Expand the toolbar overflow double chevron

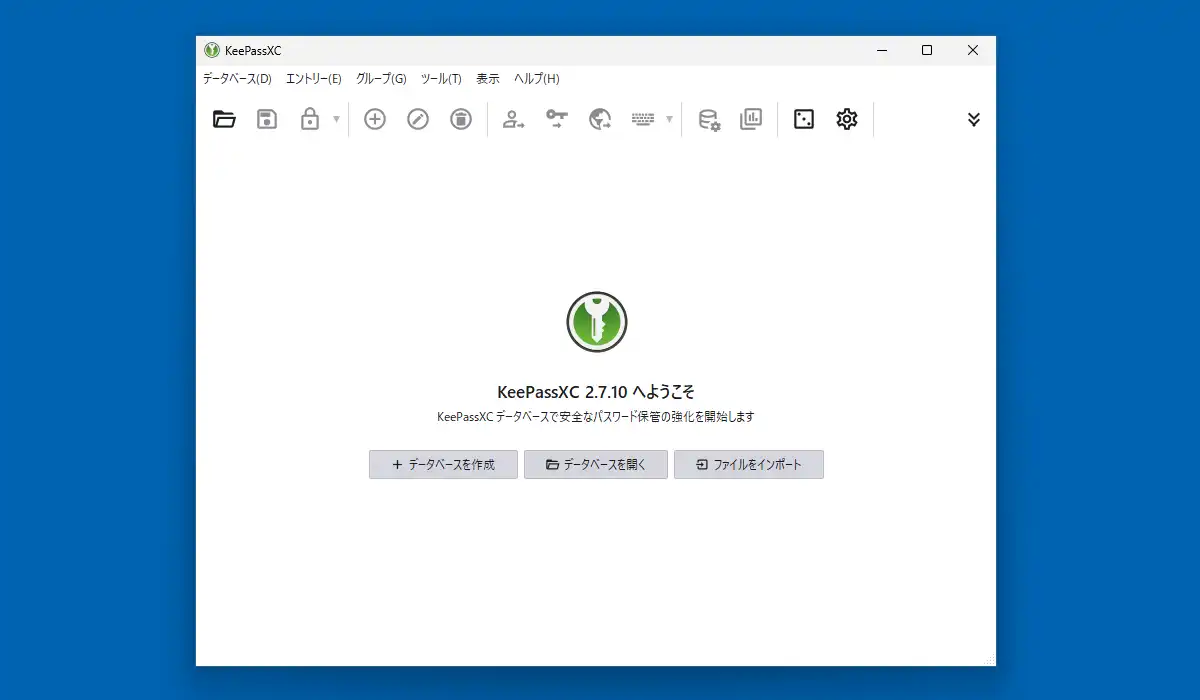click(974, 120)
